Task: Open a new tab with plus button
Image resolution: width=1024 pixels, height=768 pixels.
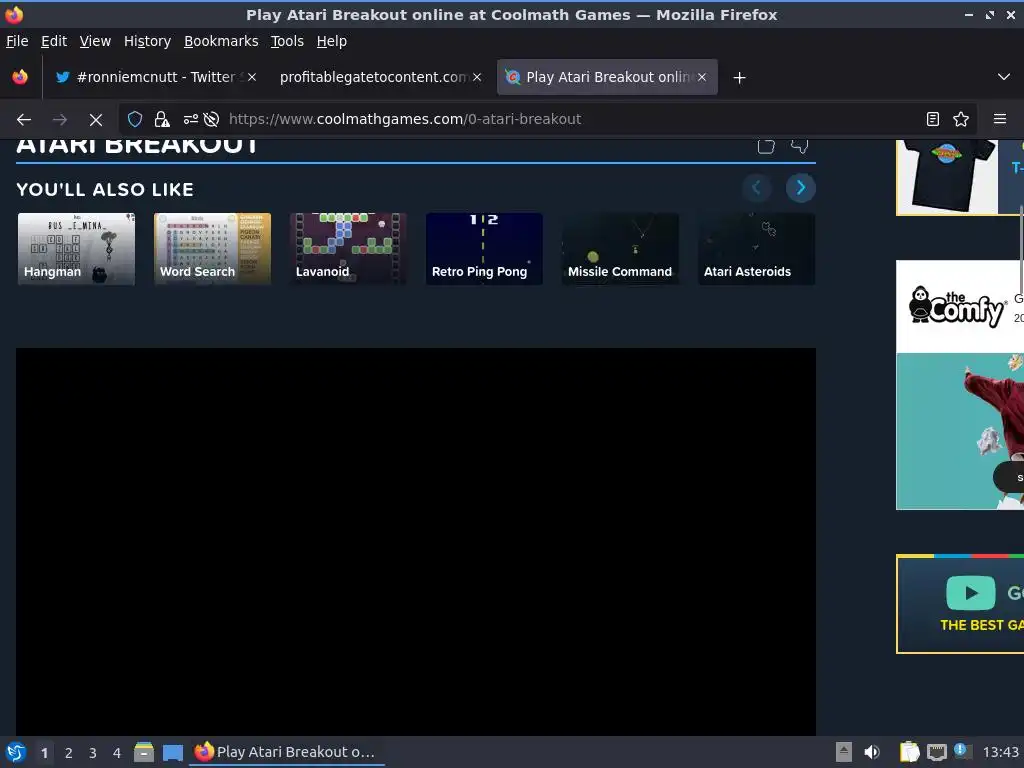Action: click(x=739, y=78)
